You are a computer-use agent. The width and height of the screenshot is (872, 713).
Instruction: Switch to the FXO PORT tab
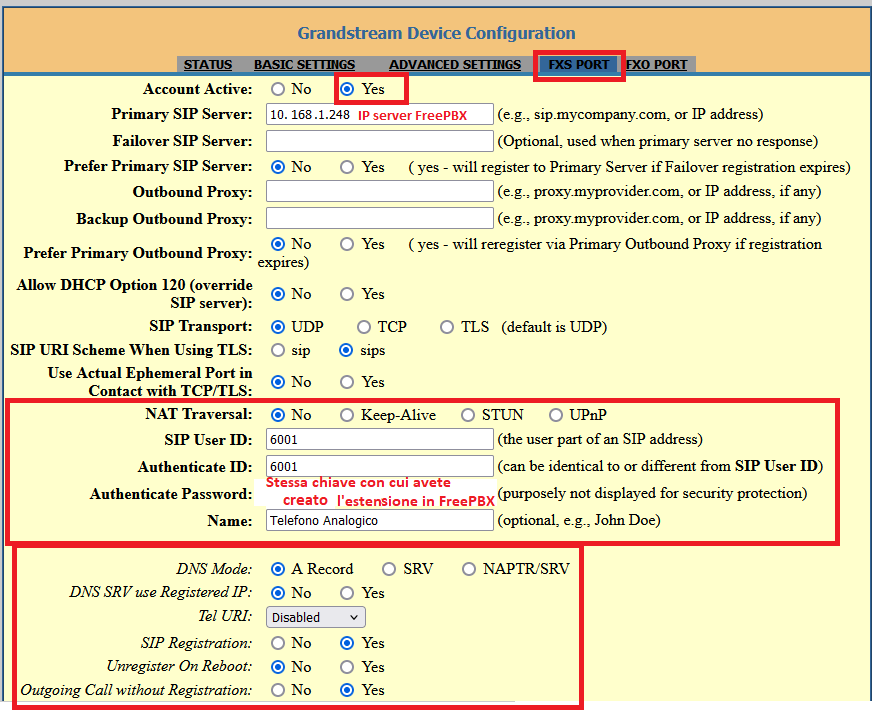[657, 65]
